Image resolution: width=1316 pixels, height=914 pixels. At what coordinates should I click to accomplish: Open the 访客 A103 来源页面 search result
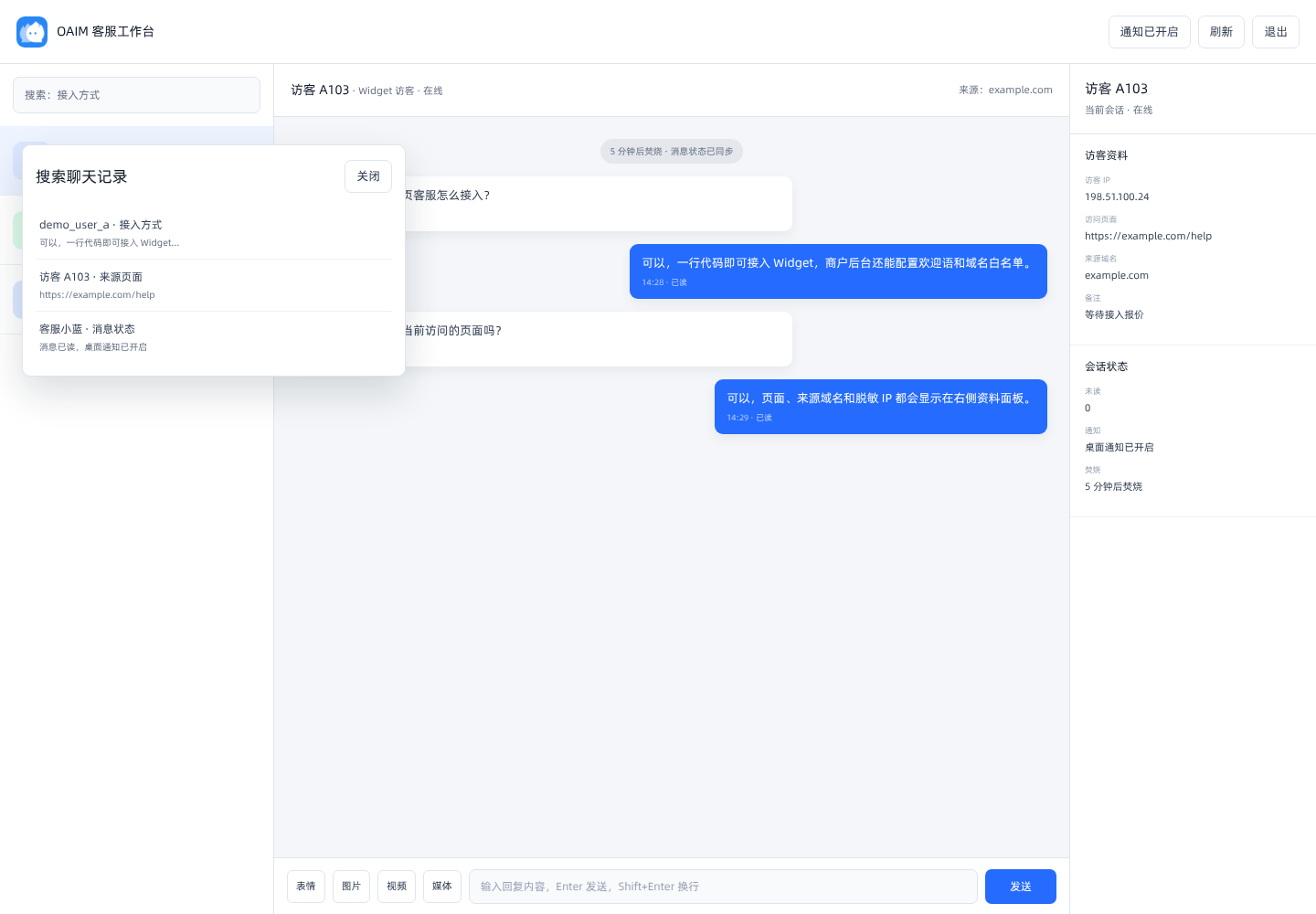coord(216,285)
